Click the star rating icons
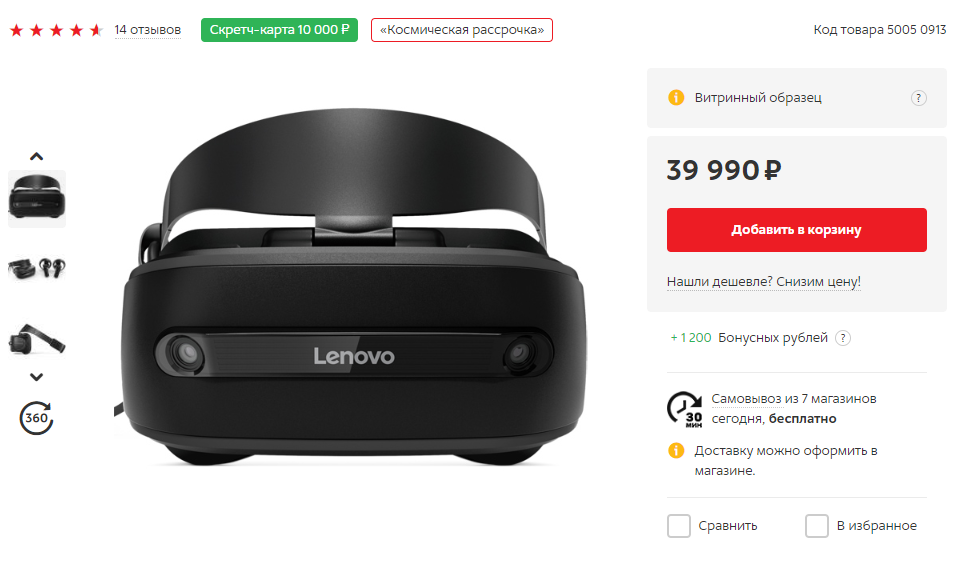 56,30
